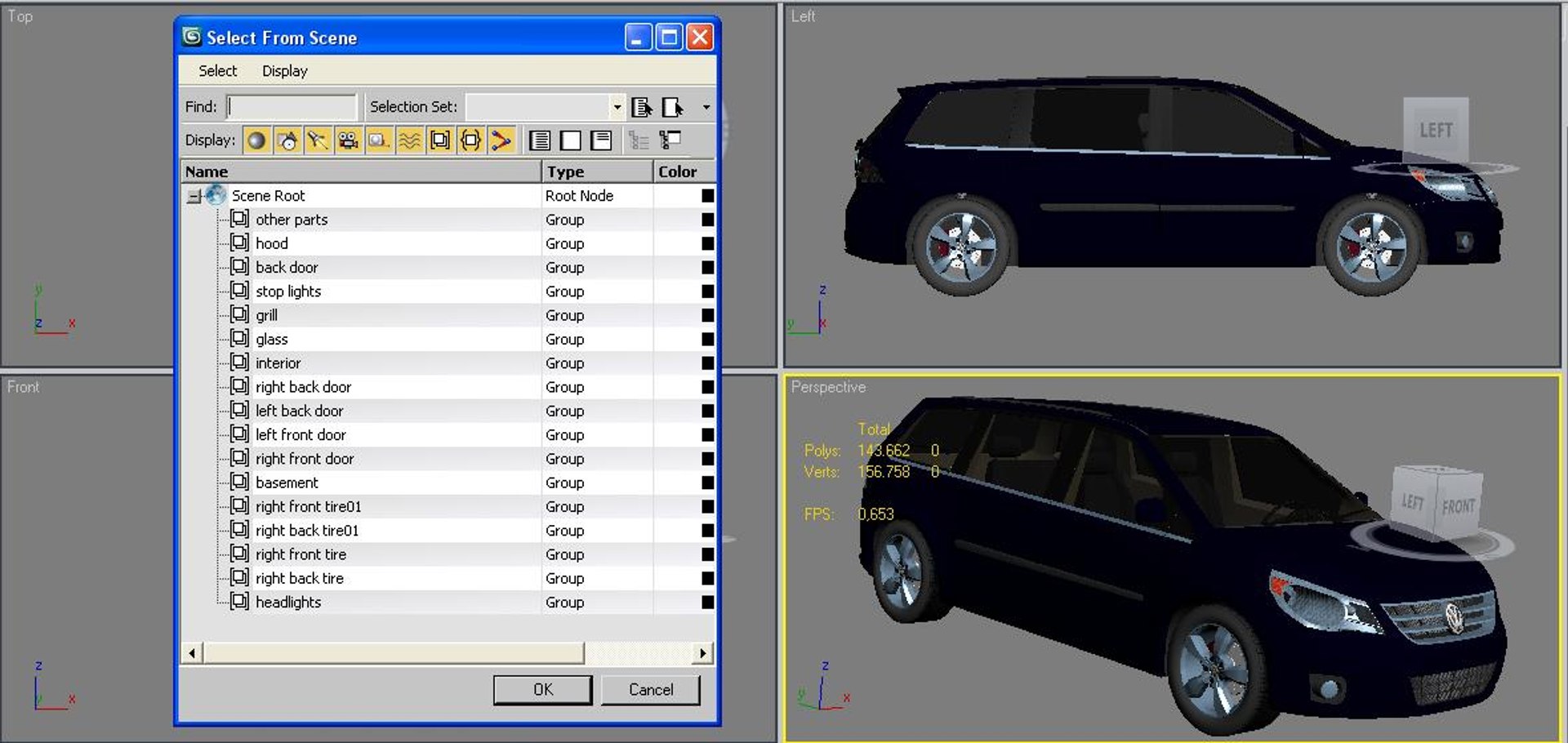
Task: Toggle the Display Cameras filter
Action: [x=348, y=140]
